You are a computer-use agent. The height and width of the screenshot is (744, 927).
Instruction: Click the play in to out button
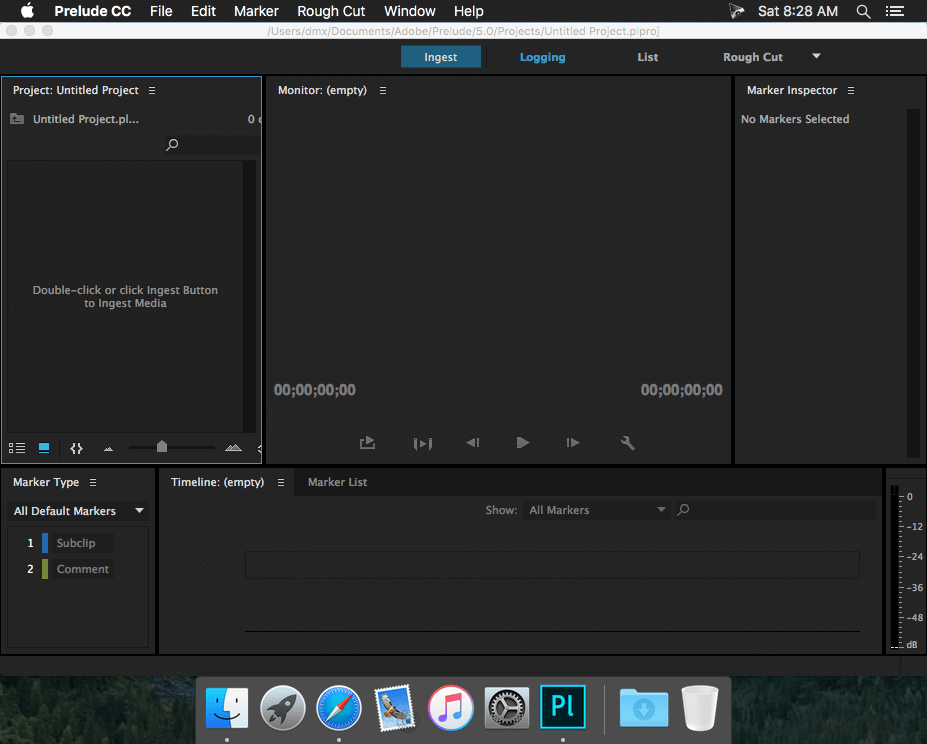(423, 443)
